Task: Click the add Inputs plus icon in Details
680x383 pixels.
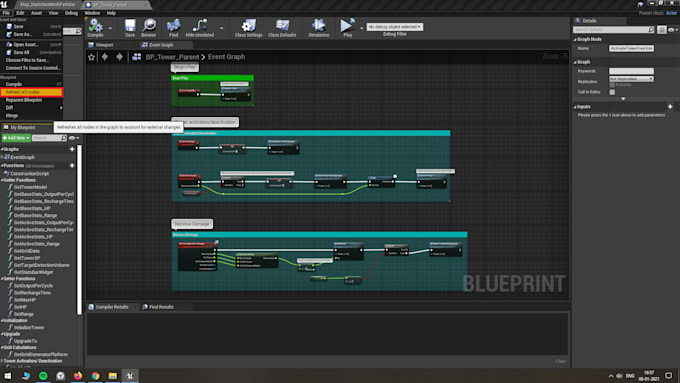Action: pyautogui.click(x=670, y=107)
